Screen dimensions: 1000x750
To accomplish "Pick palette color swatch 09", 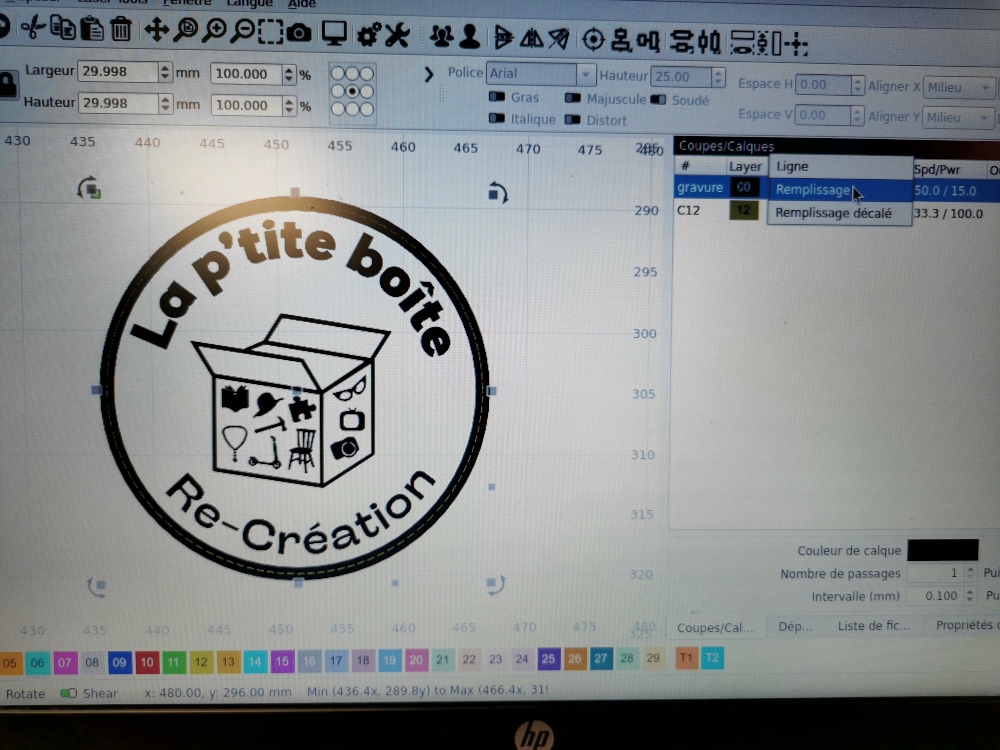I will [x=119, y=661].
